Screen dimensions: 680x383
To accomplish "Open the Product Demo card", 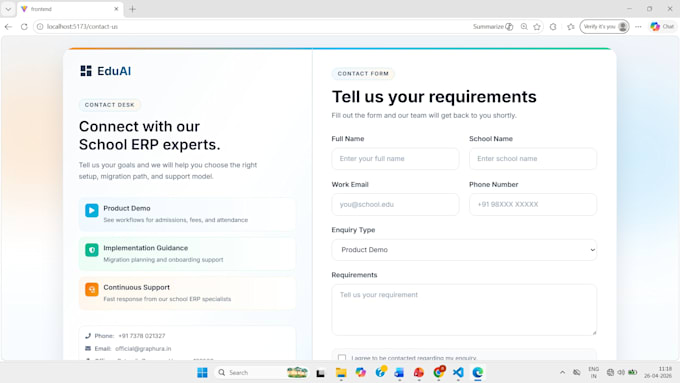I will coord(187,214).
